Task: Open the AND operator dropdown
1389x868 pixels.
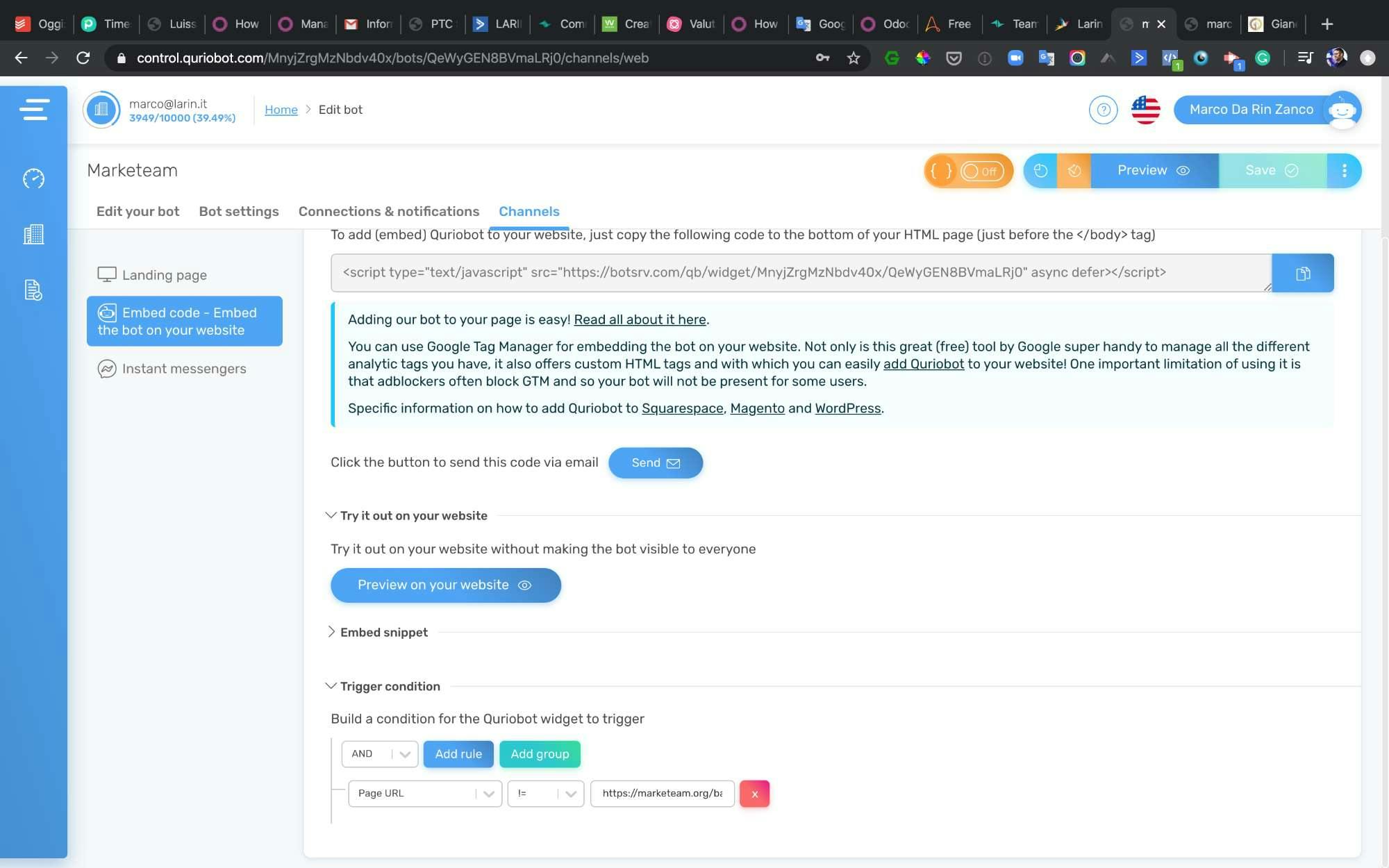Action: (379, 754)
